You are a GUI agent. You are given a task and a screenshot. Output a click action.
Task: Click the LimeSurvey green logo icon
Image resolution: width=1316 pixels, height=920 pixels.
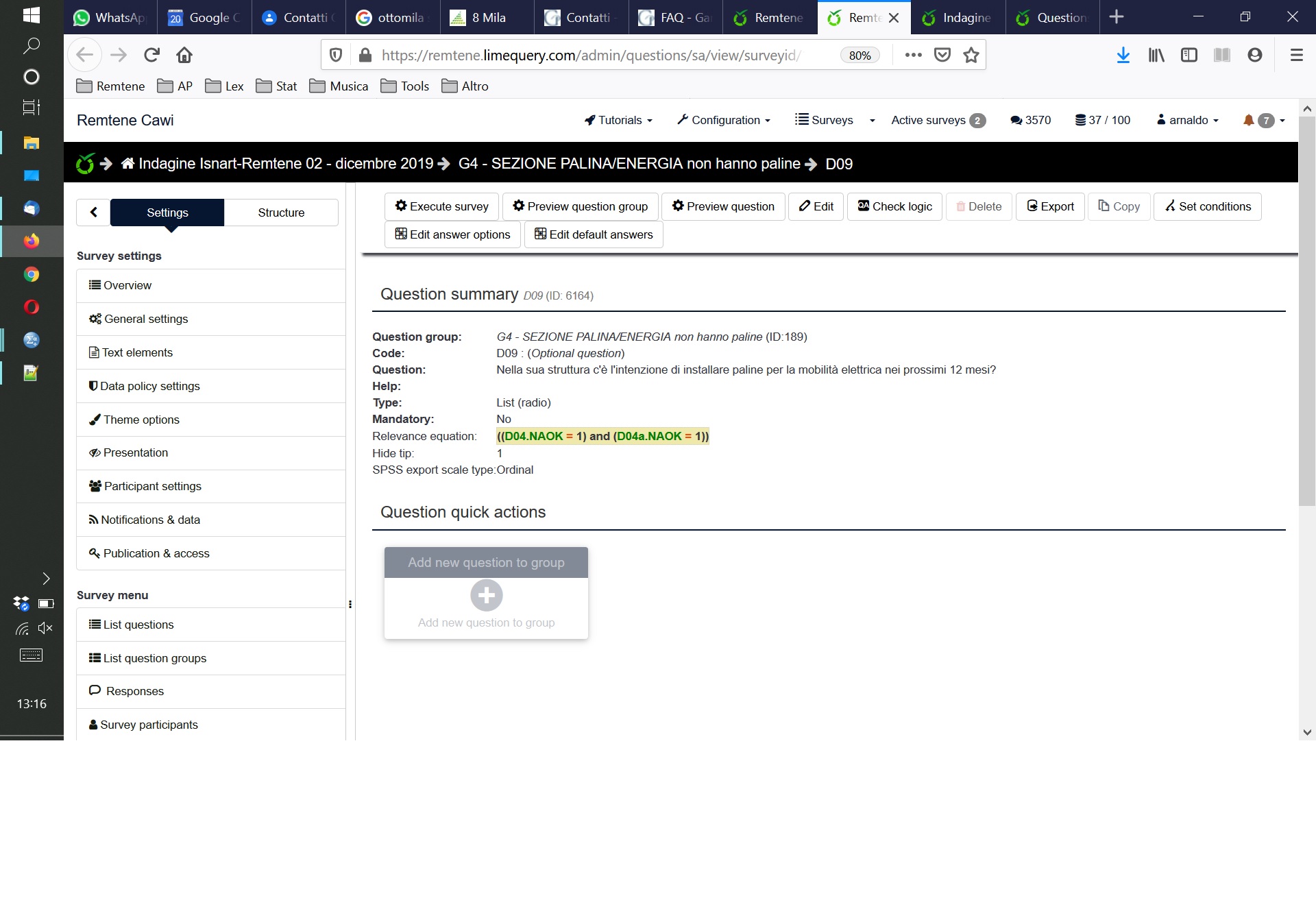[x=85, y=164]
